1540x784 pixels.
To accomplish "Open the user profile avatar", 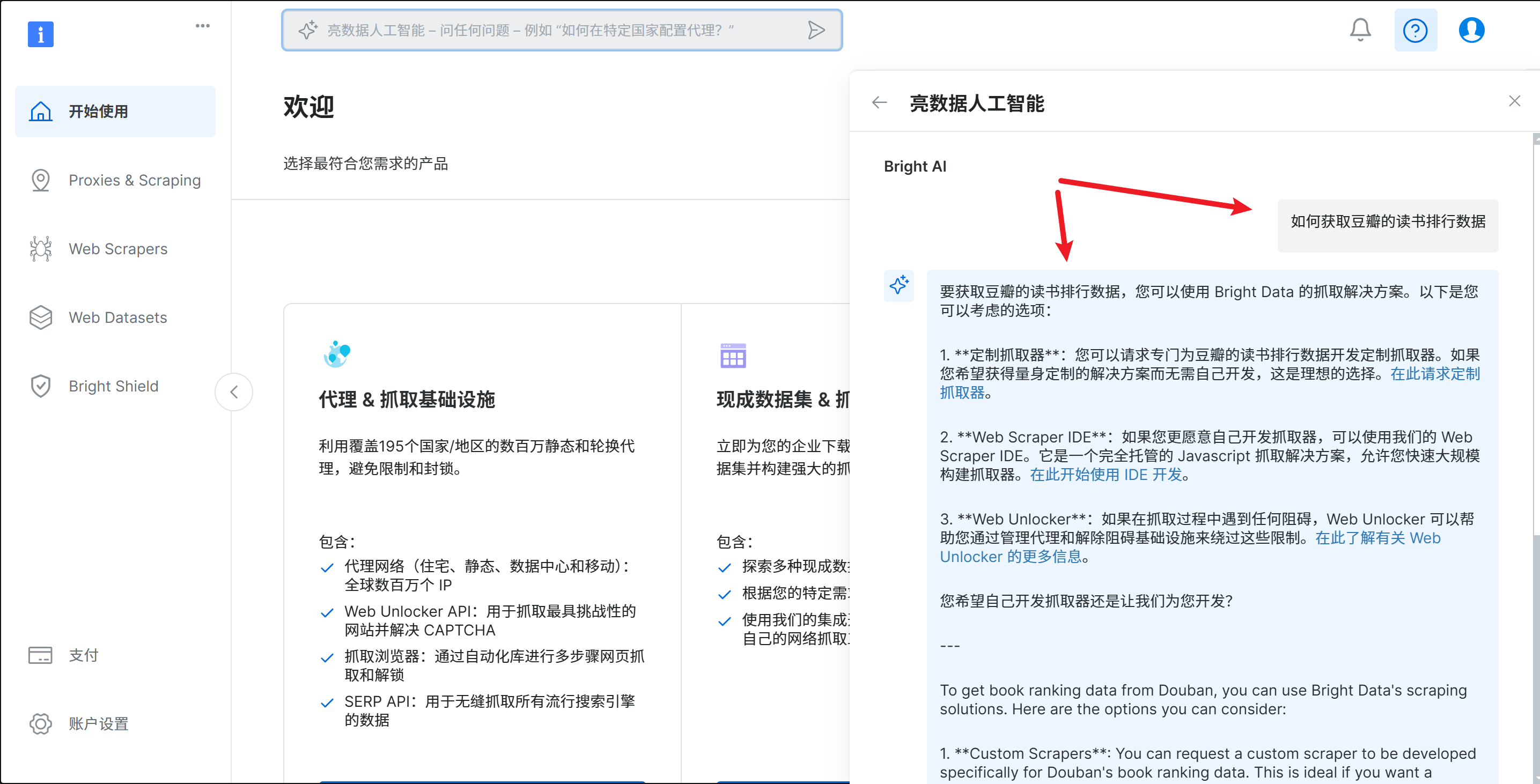I will point(1471,30).
